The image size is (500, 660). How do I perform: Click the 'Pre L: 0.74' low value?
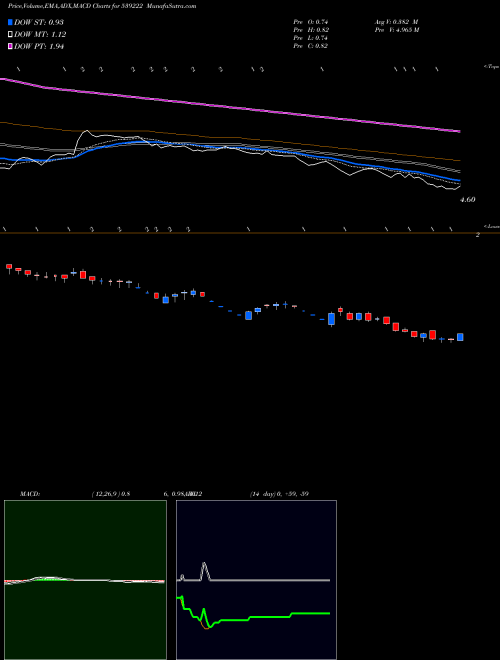[311, 38]
